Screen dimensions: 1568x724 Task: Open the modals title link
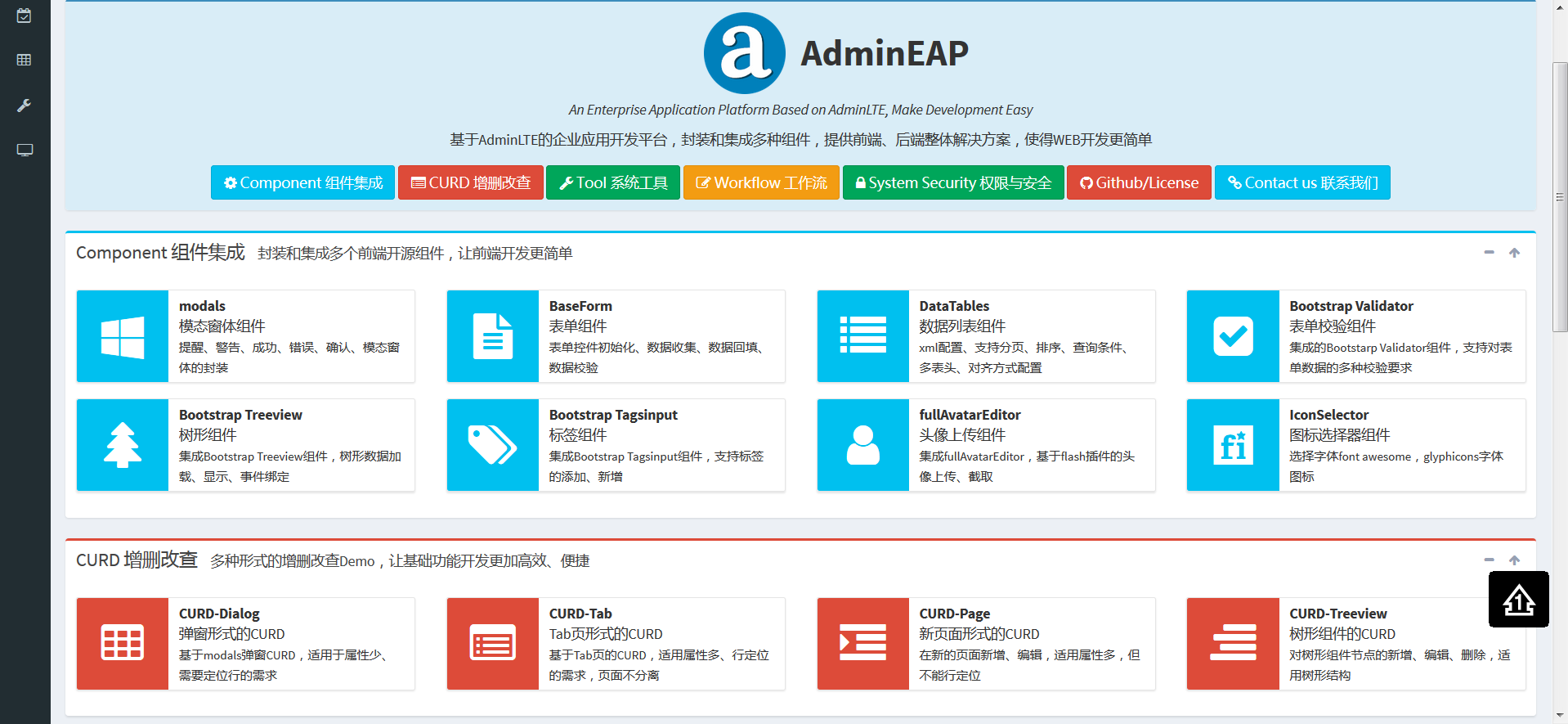[202, 306]
